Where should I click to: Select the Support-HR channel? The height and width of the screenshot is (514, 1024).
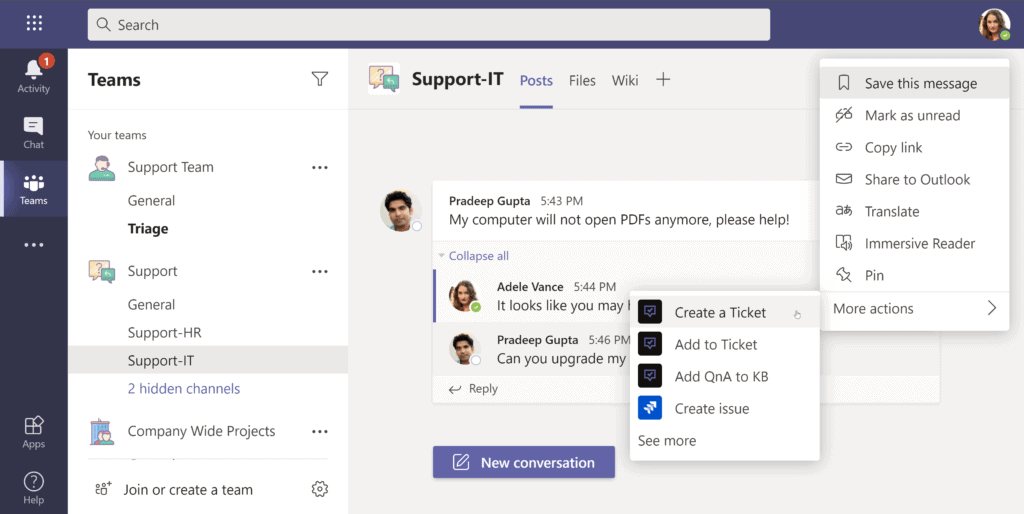(164, 332)
